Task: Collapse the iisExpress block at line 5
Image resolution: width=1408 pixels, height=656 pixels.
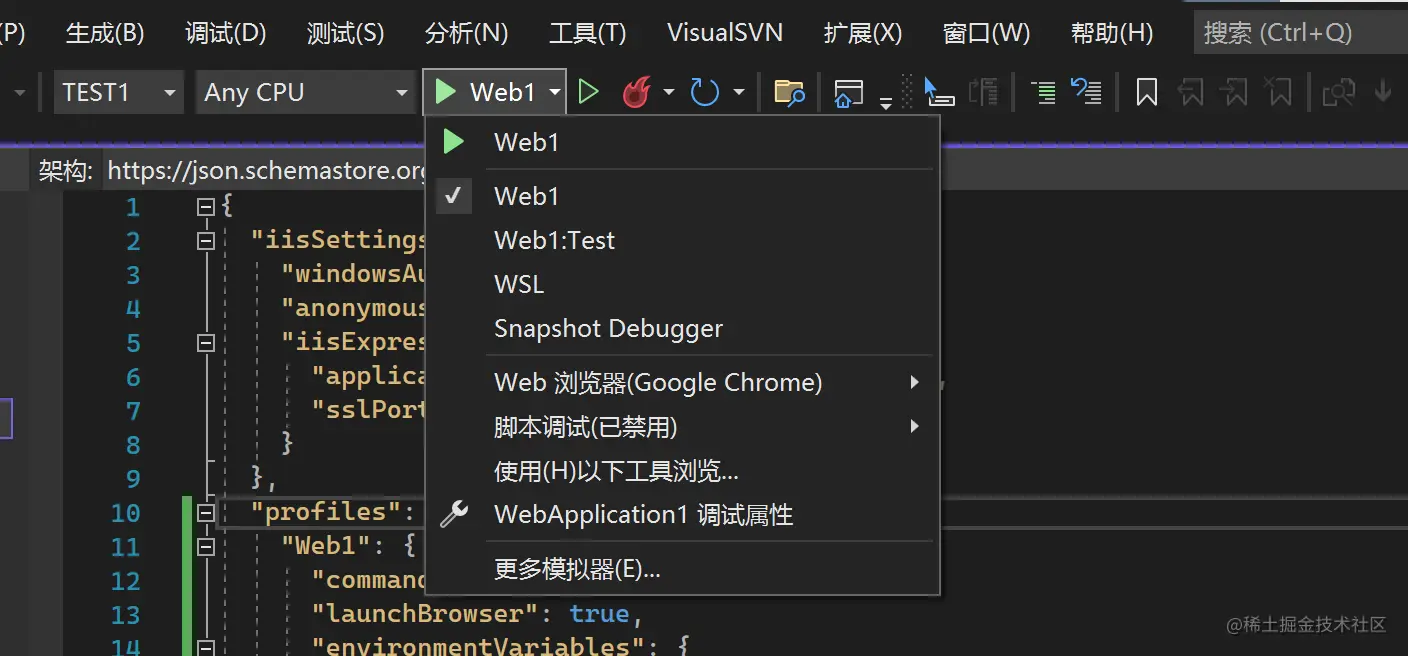Action: coord(206,343)
